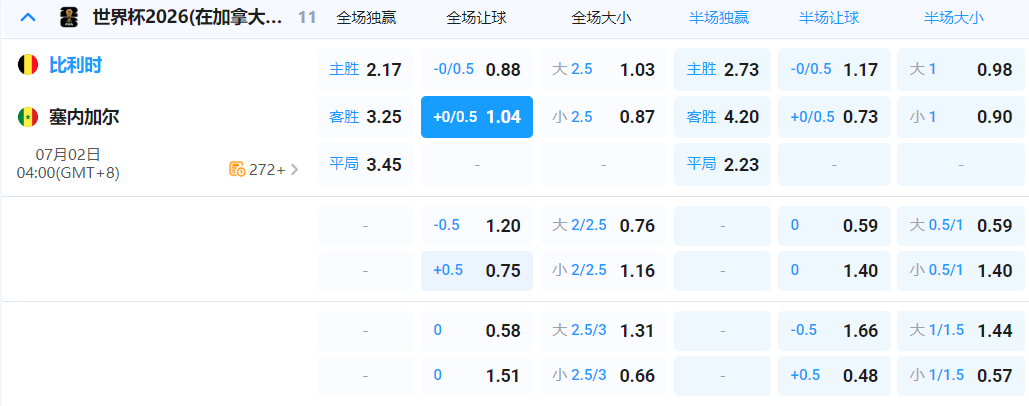The image size is (1029, 406).
Task: Click the 全场大小 column header
Action: click(x=602, y=18)
